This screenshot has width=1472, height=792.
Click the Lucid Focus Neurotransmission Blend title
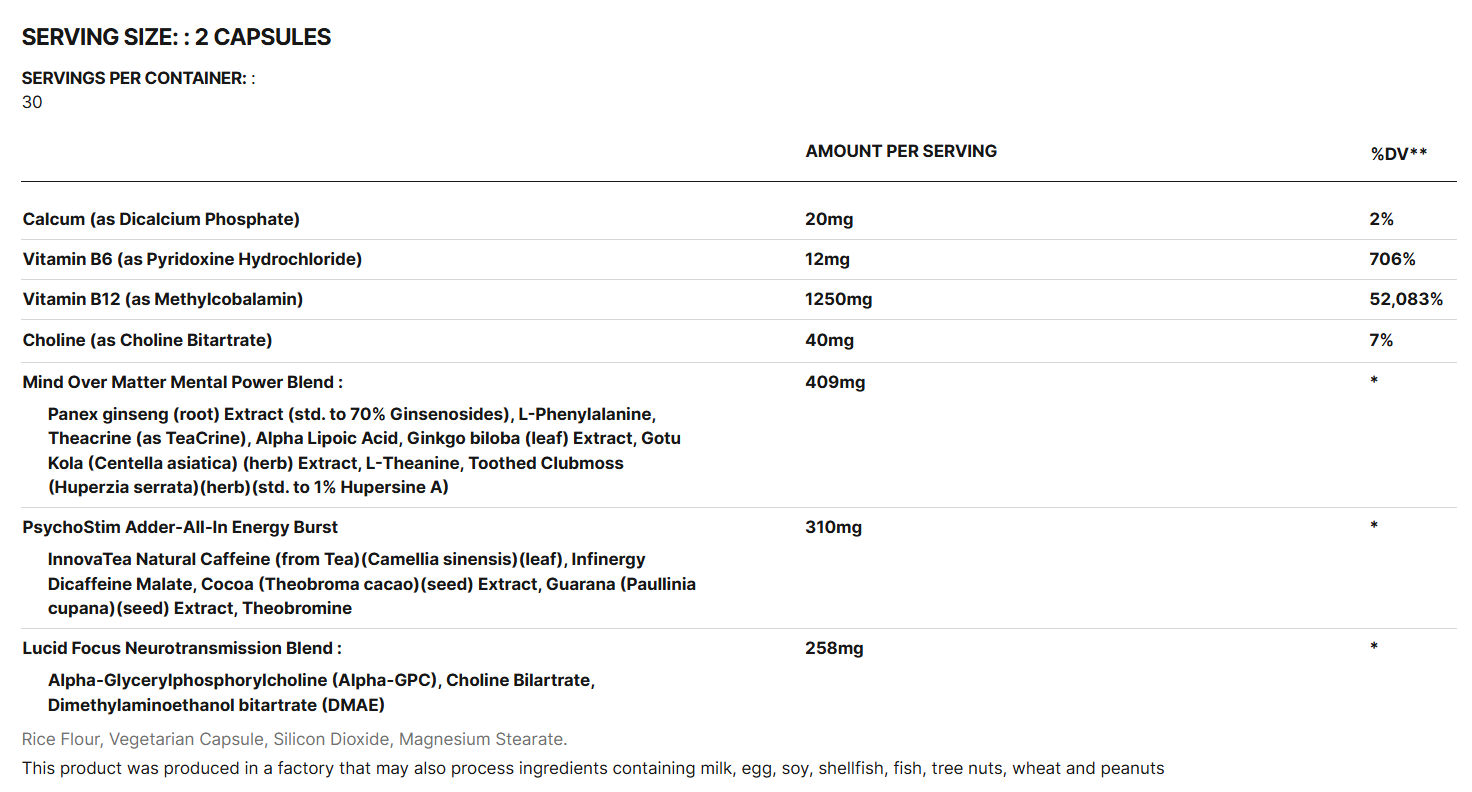[182, 648]
